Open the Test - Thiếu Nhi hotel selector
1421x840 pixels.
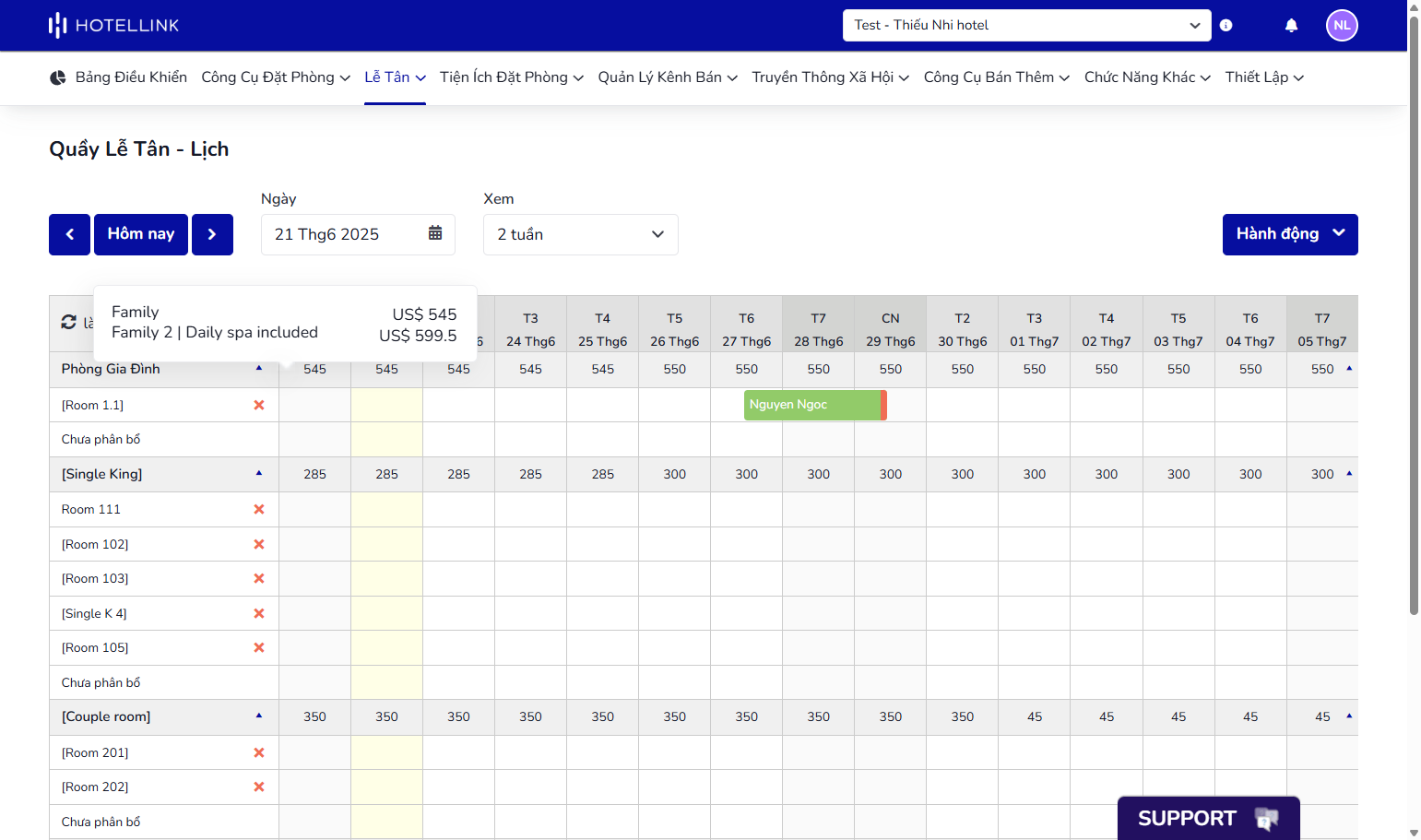click(1026, 25)
